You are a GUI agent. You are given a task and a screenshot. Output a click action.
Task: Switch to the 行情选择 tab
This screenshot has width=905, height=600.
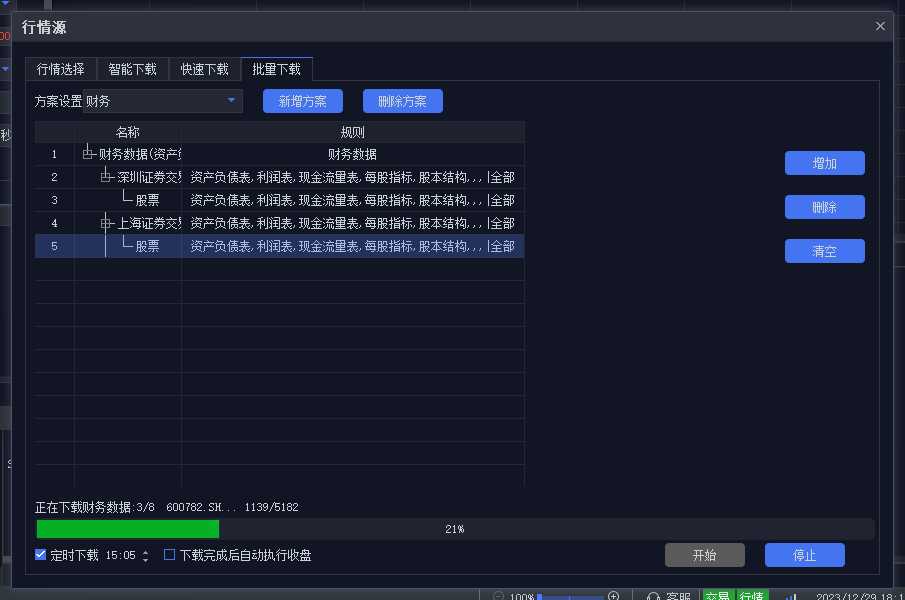(x=61, y=69)
